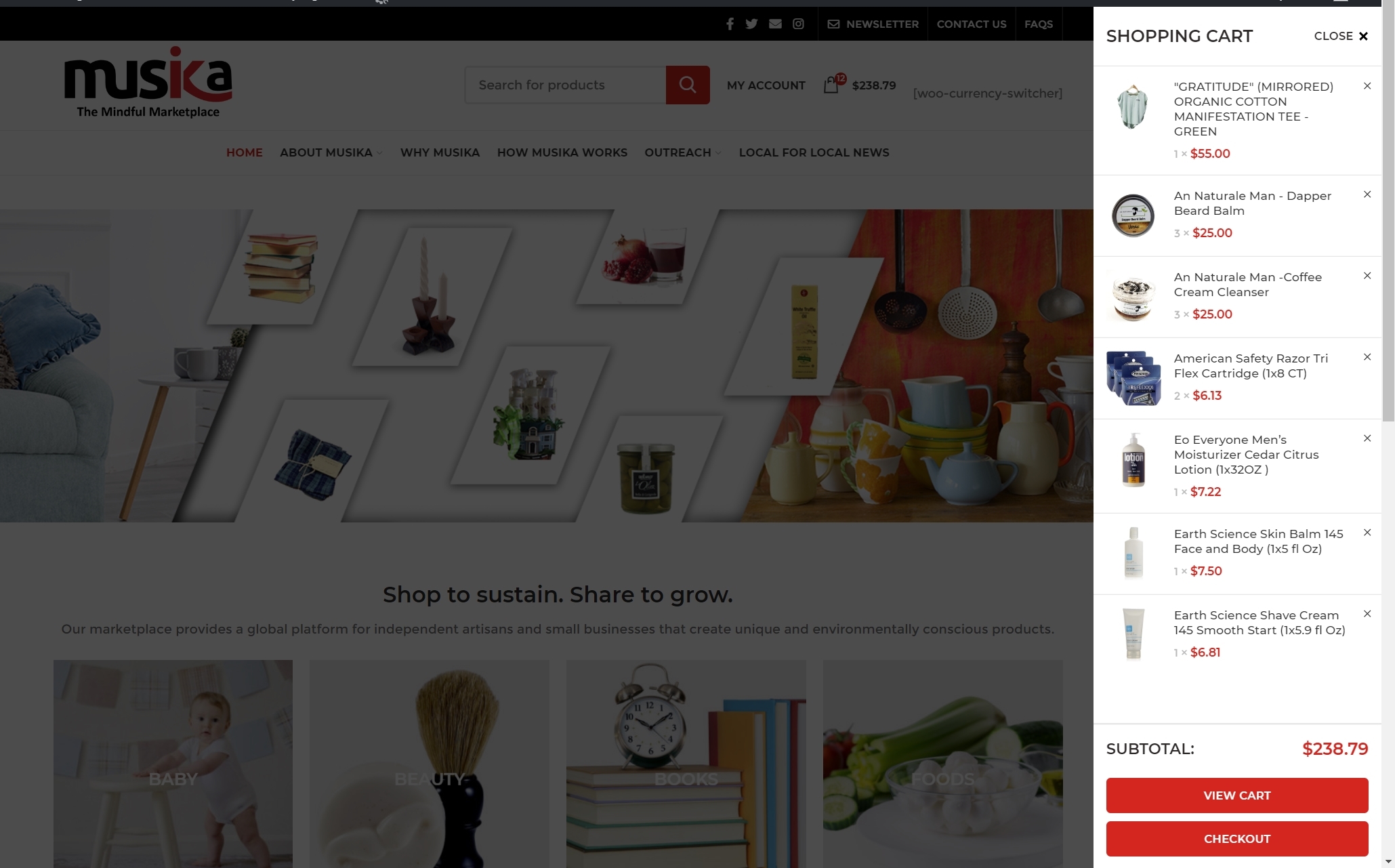Close the shopping cart panel
1395x868 pixels.
coord(1341,36)
